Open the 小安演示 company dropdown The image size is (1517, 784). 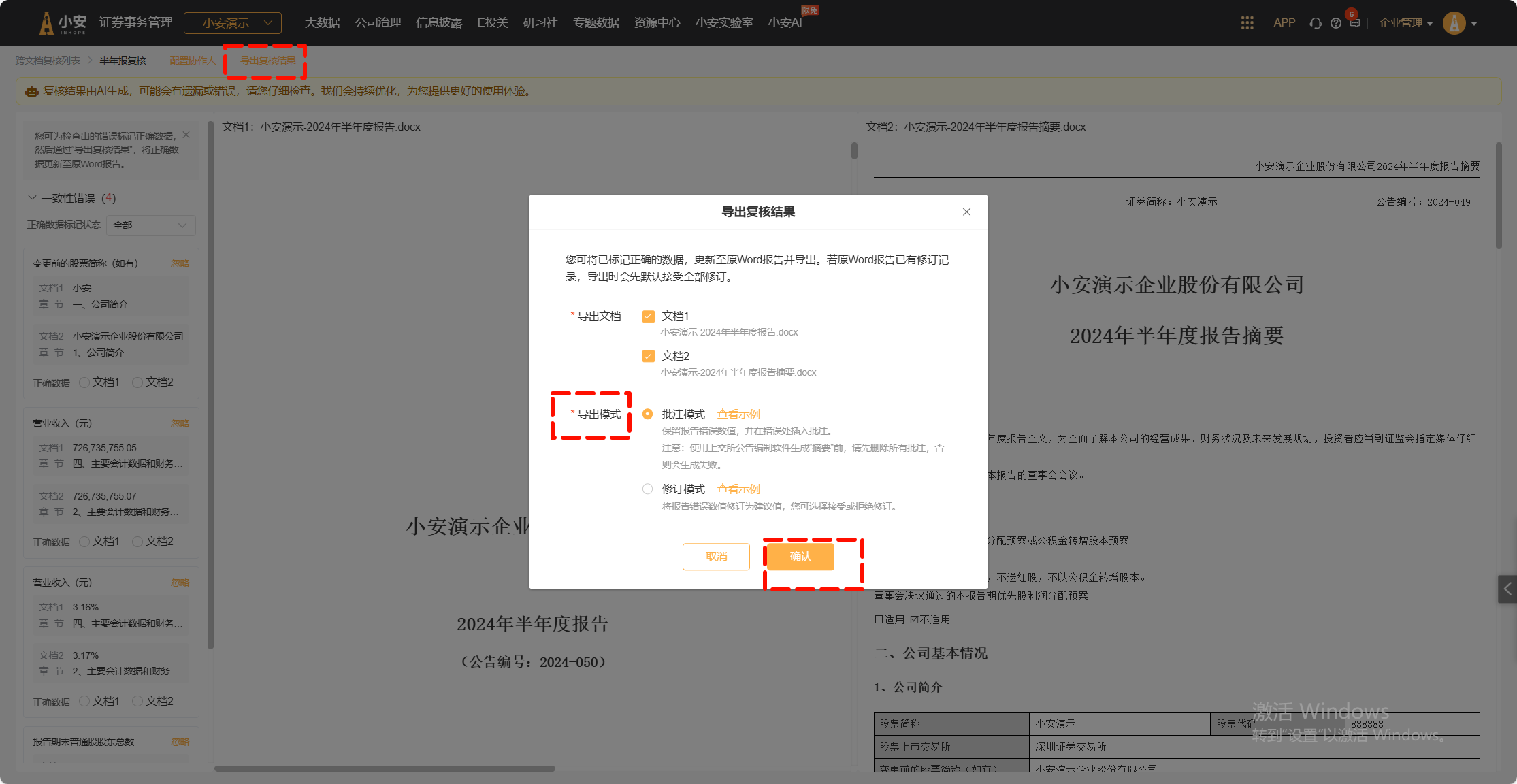[x=233, y=23]
